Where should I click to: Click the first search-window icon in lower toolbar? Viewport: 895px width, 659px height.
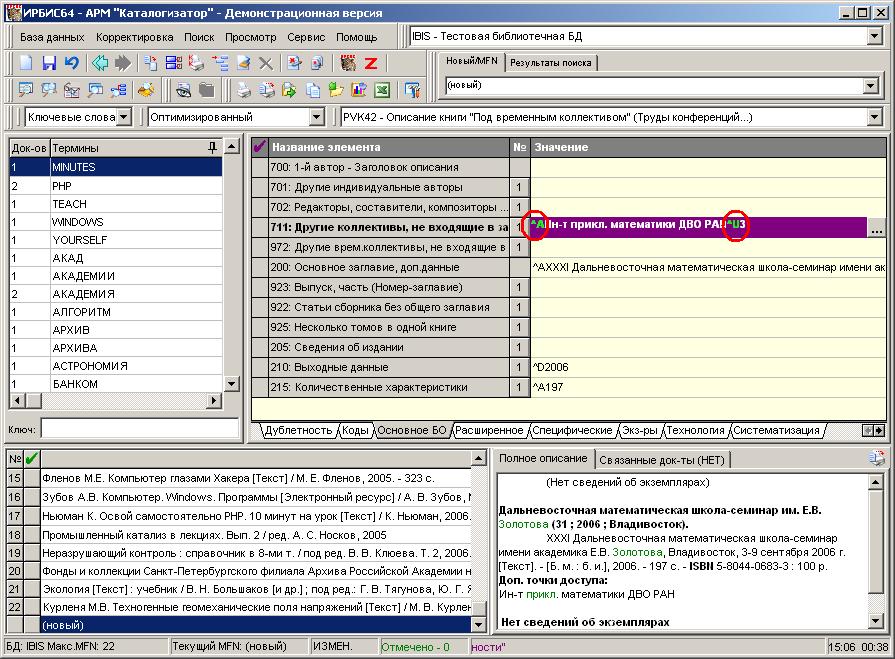26,90
